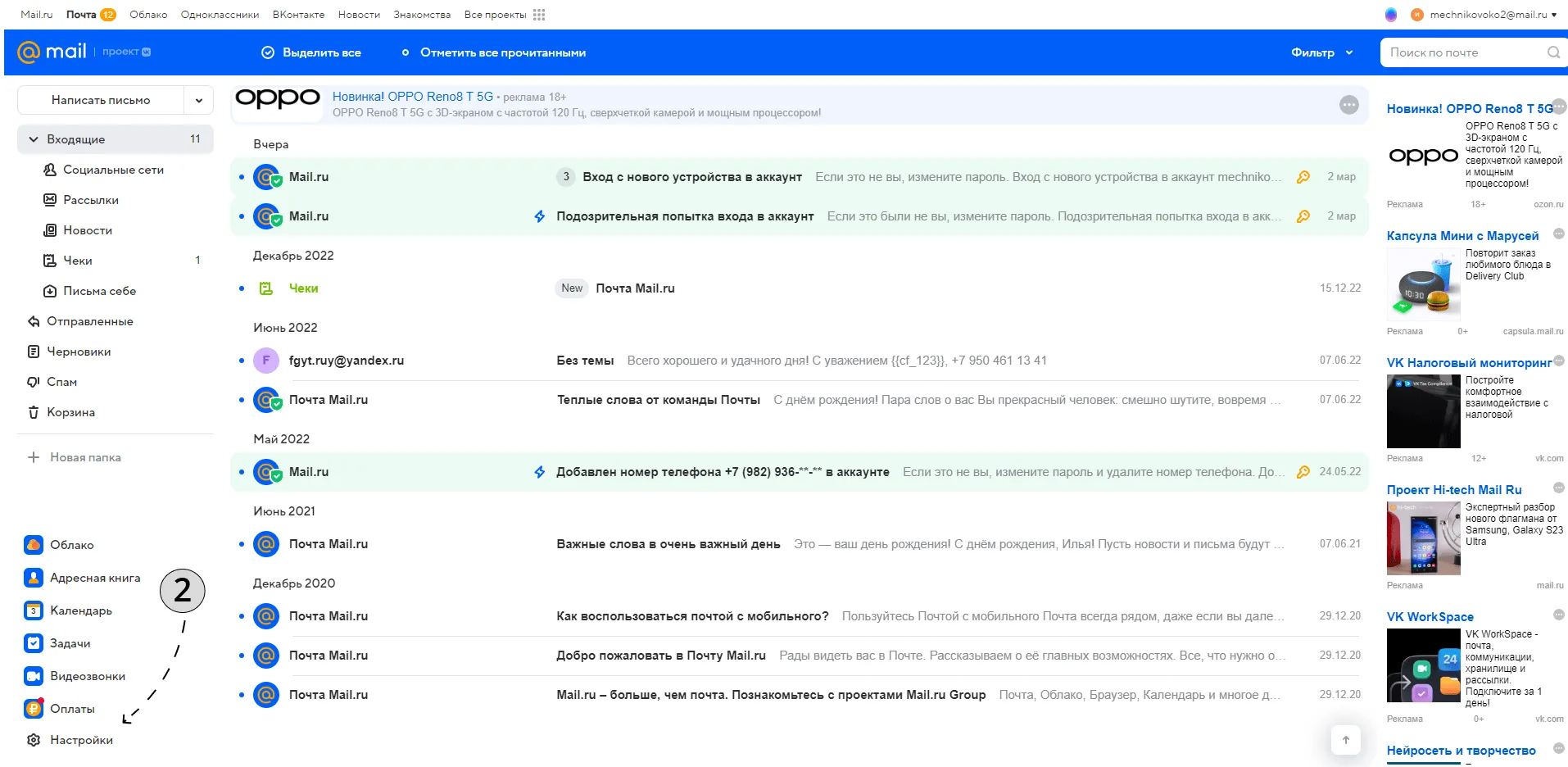Viewport: 1568px width, 767px height.
Task: Open the Оплаты coin icon in the sidebar
Action: 34,709
